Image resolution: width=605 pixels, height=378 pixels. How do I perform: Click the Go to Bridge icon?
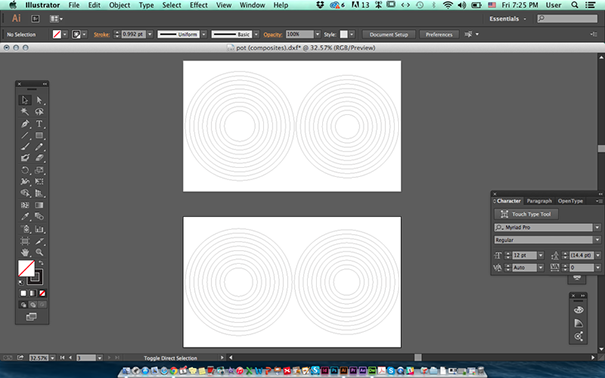(x=35, y=19)
